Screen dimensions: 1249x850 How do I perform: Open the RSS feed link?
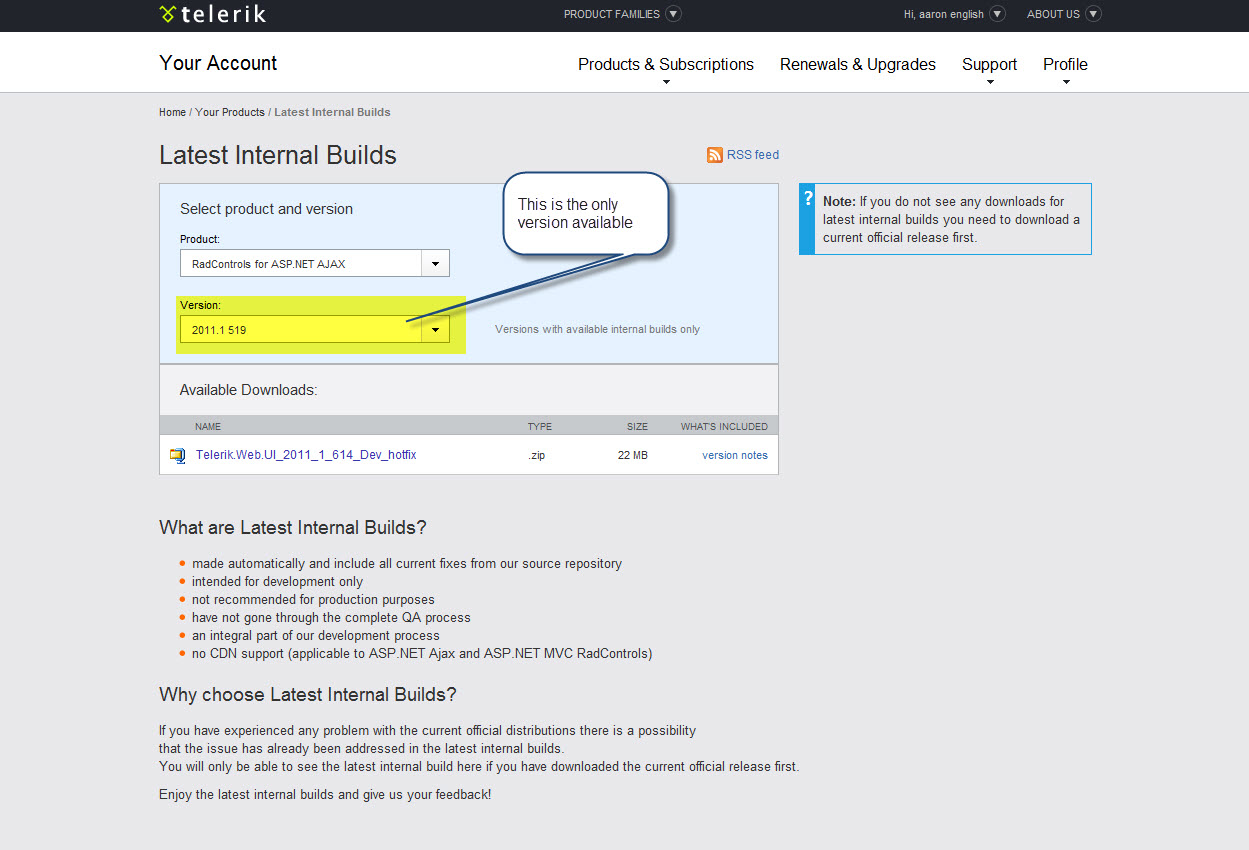pyautogui.click(x=753, y=155)
